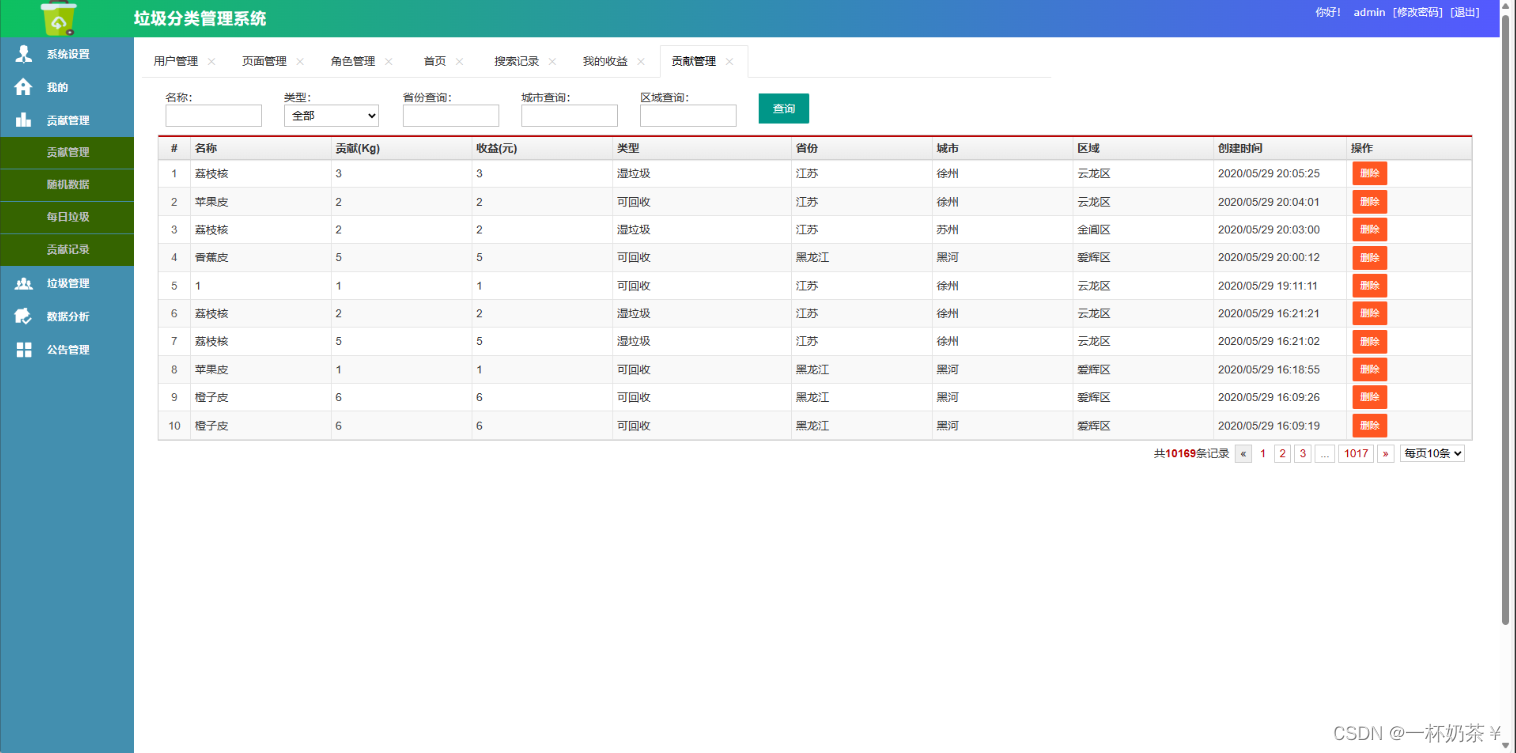The width and height of the screenshot is (1516, 753).
Task: Go to next page with » arrow
Action: point(1386,454)
